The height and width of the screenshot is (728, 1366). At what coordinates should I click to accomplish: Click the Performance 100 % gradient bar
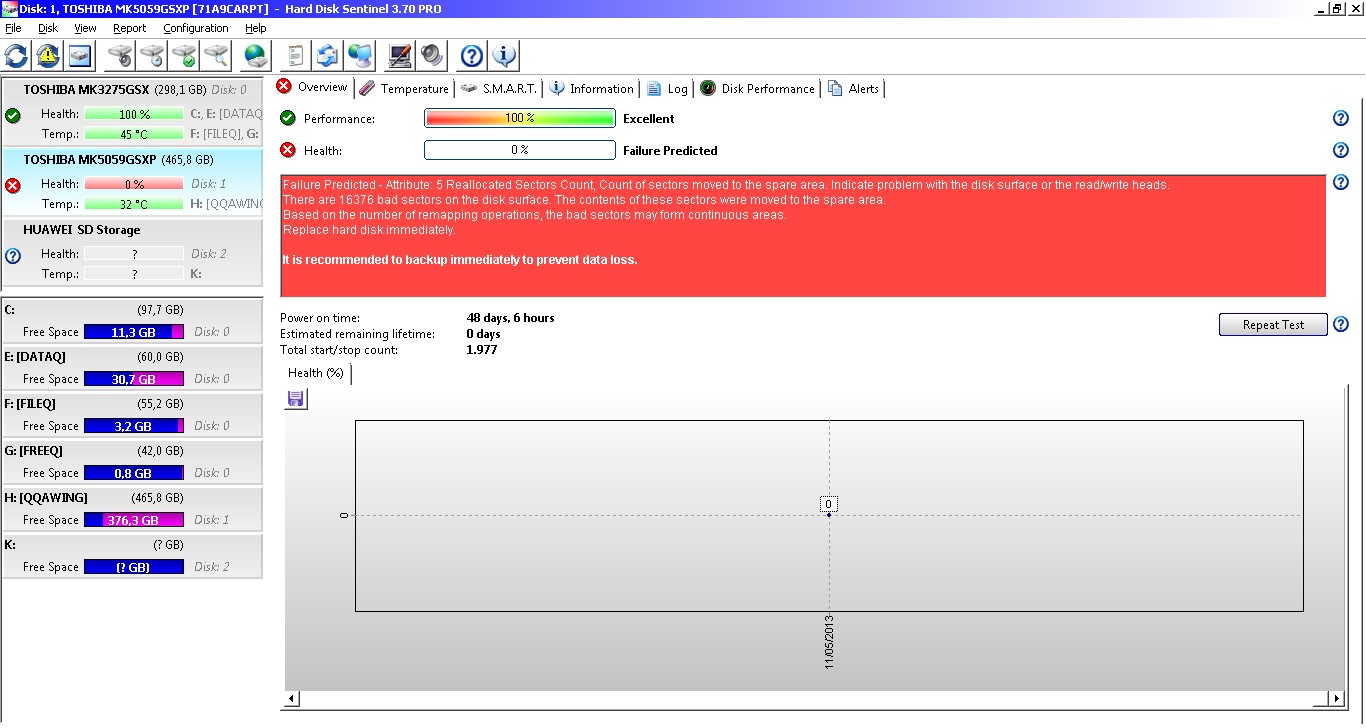click(x=520, y=119)
